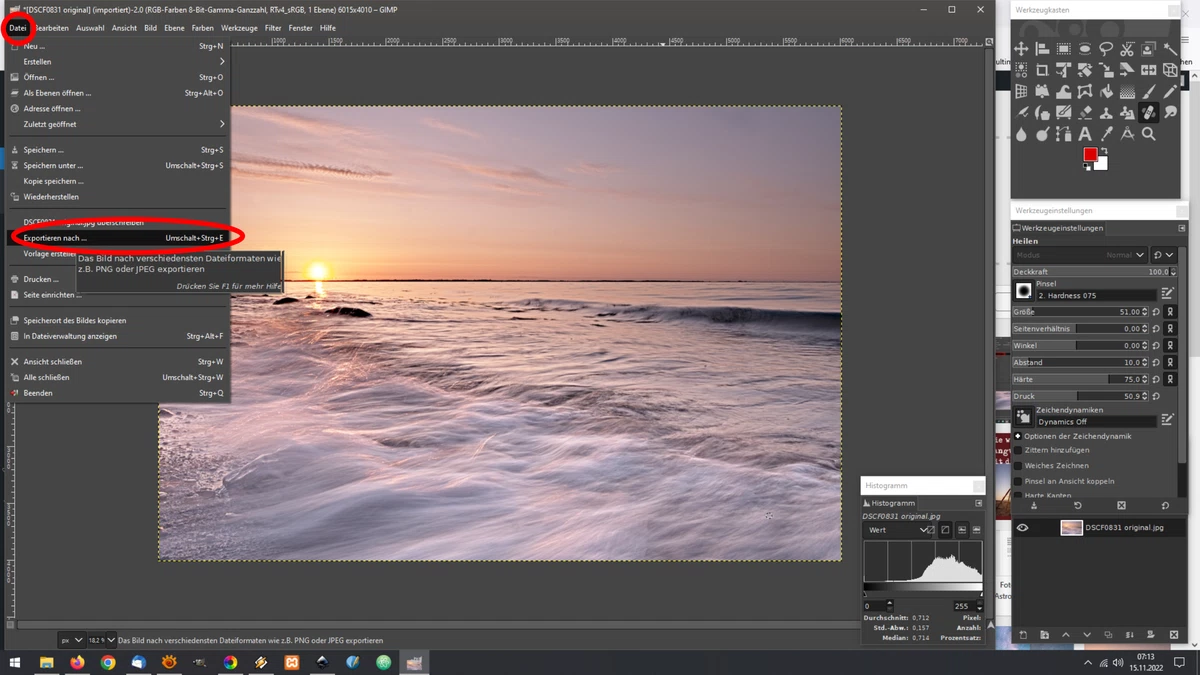
Task: Click the white background color swatch
Action: (x=1102, y=165)
